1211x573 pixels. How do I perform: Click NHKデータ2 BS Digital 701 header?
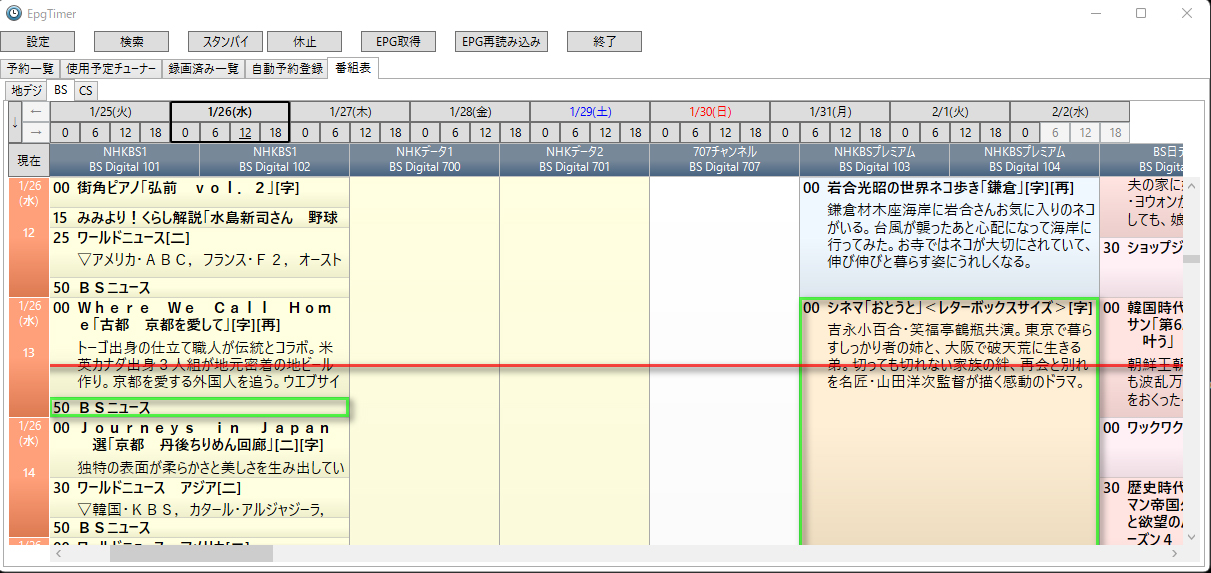pyautogui.click(x=575, y=160)
